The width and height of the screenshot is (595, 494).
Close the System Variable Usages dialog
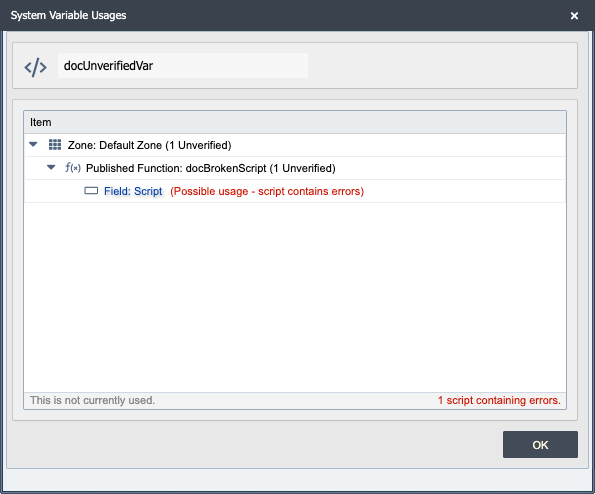pyautogui.click(x=574, y=16)
